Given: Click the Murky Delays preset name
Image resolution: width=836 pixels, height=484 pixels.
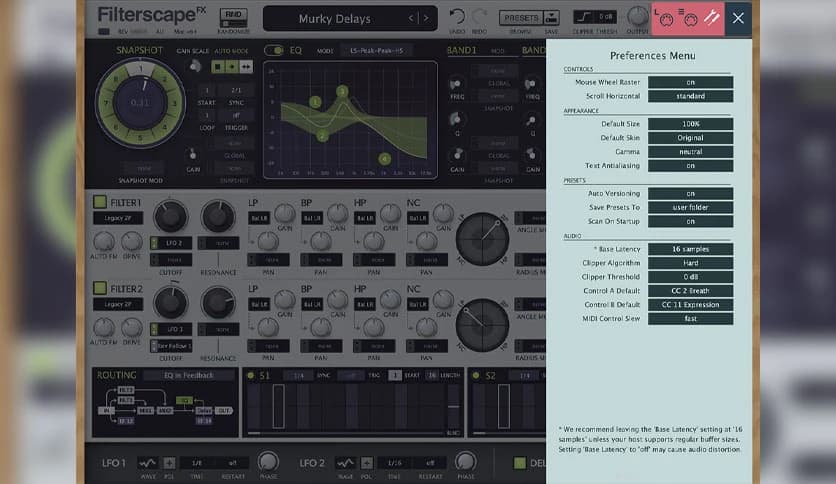Looking at the screenshot, I should pos(334,19).
